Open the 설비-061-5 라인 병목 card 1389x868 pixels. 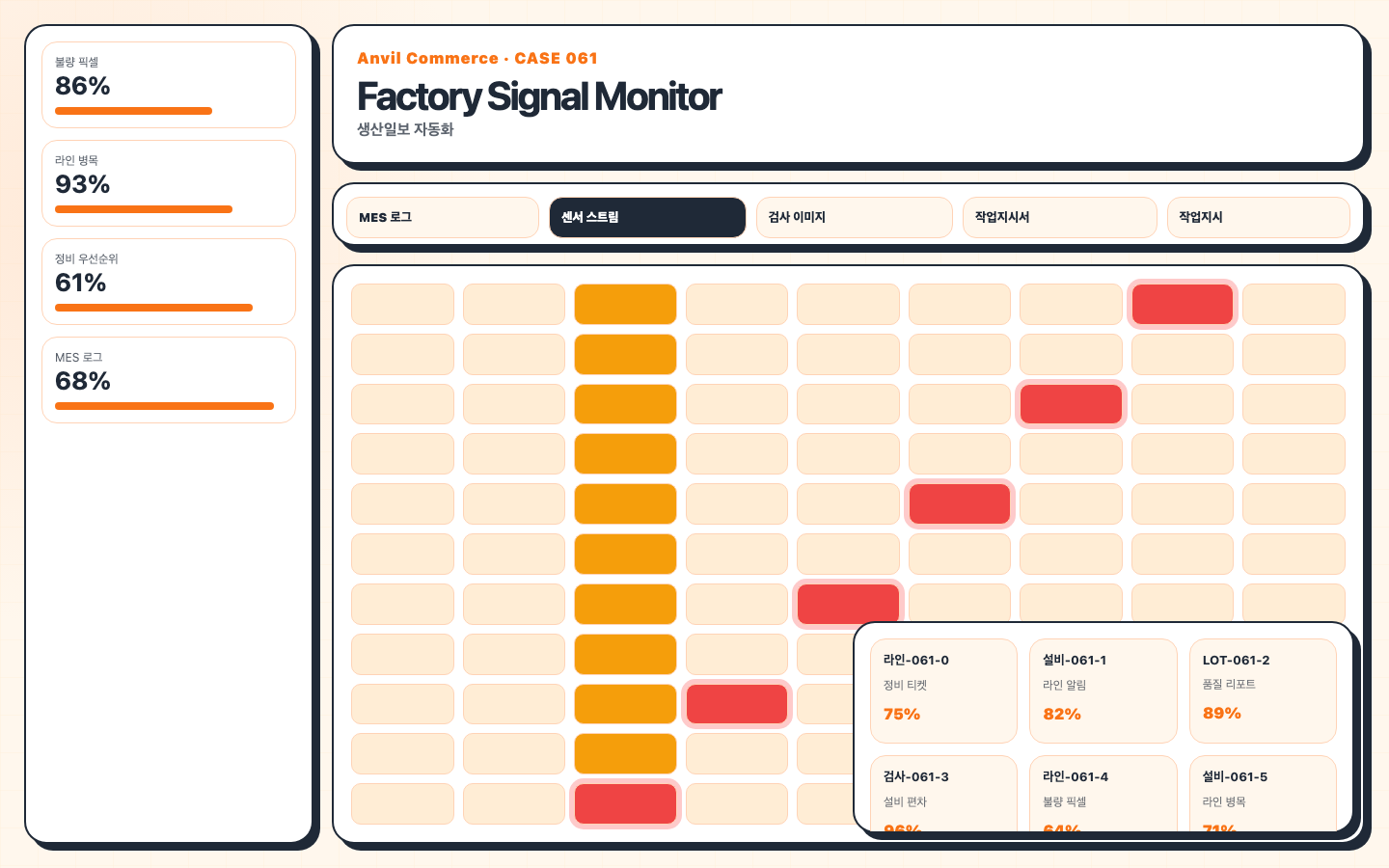(x=1263, y=793)
